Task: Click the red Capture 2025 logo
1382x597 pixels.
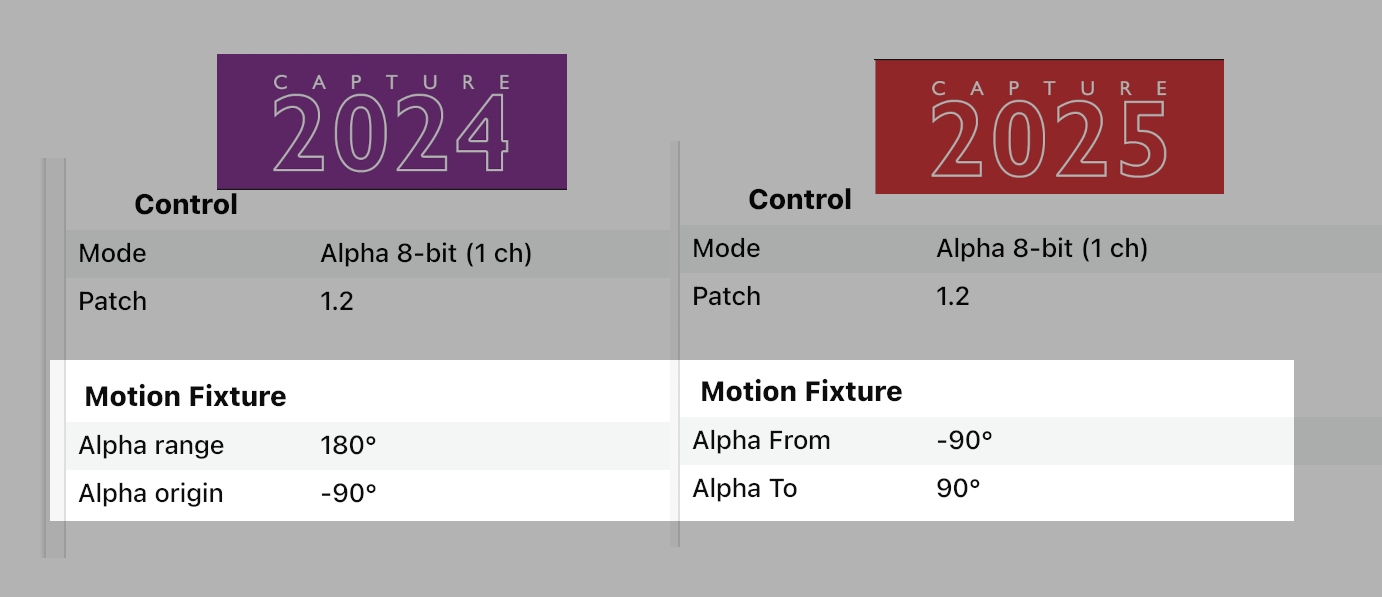Action: pyautogui.click(x=1049, y=126)
